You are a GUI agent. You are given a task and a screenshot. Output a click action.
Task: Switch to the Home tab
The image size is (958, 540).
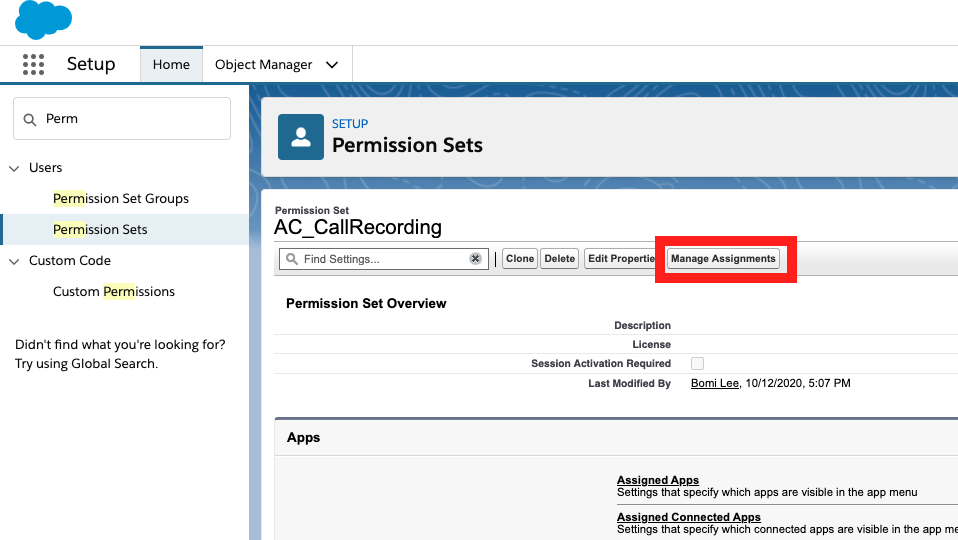171,64
